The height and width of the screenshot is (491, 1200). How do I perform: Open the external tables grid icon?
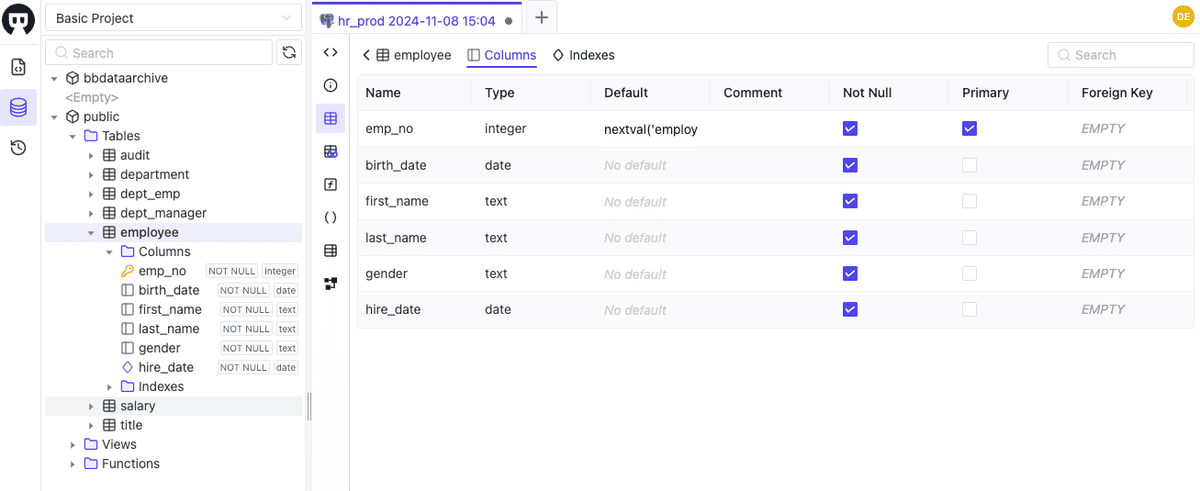click(330, 250)
